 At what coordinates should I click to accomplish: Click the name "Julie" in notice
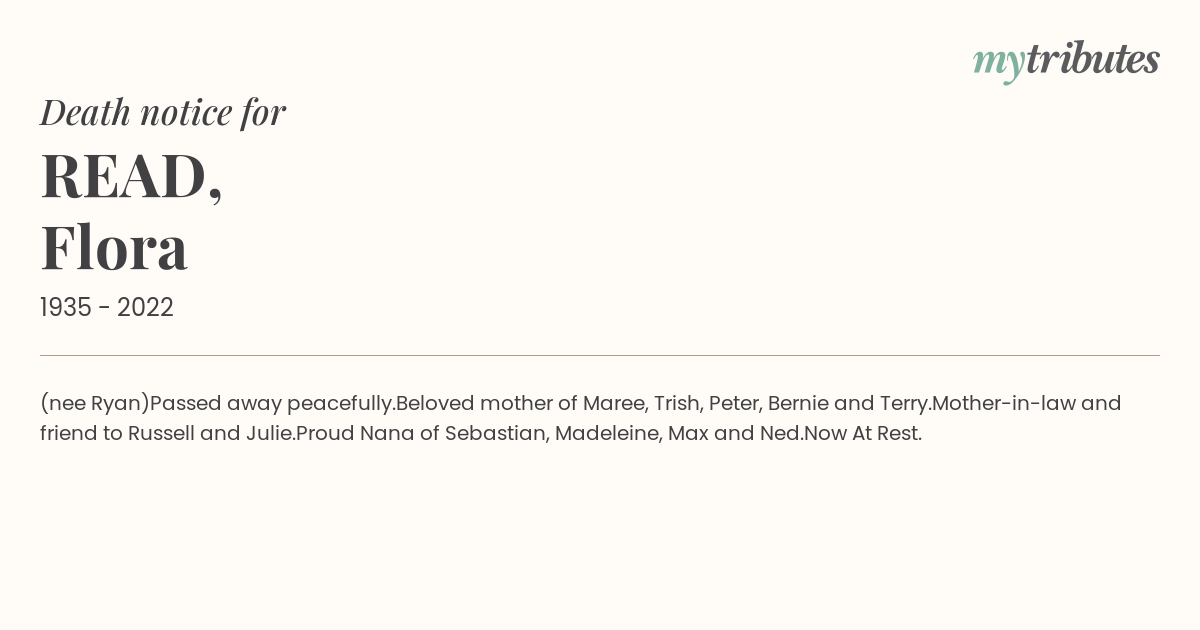coord(268,434)
